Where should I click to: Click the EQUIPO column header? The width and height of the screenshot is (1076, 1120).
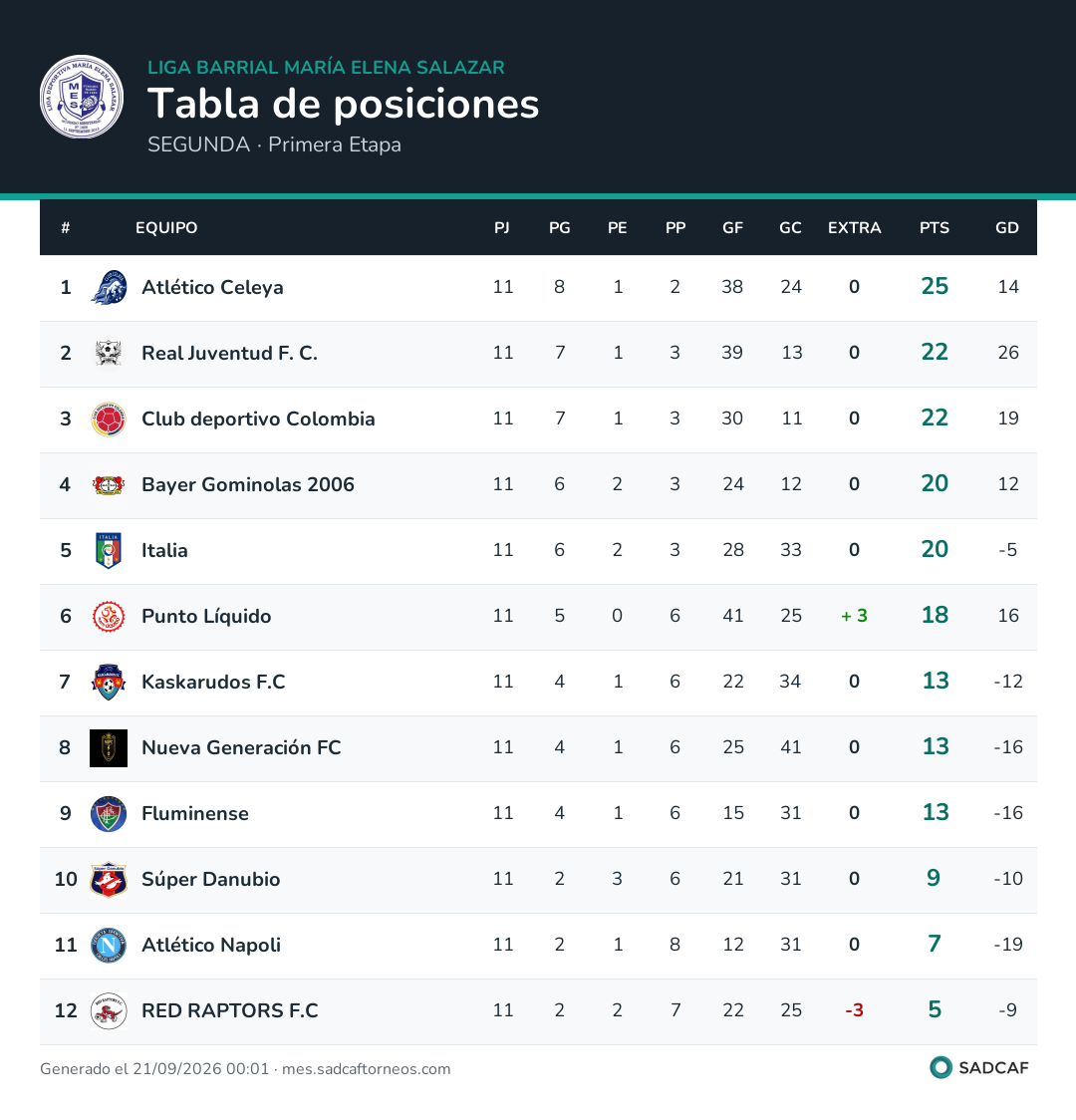coord(166,228)
